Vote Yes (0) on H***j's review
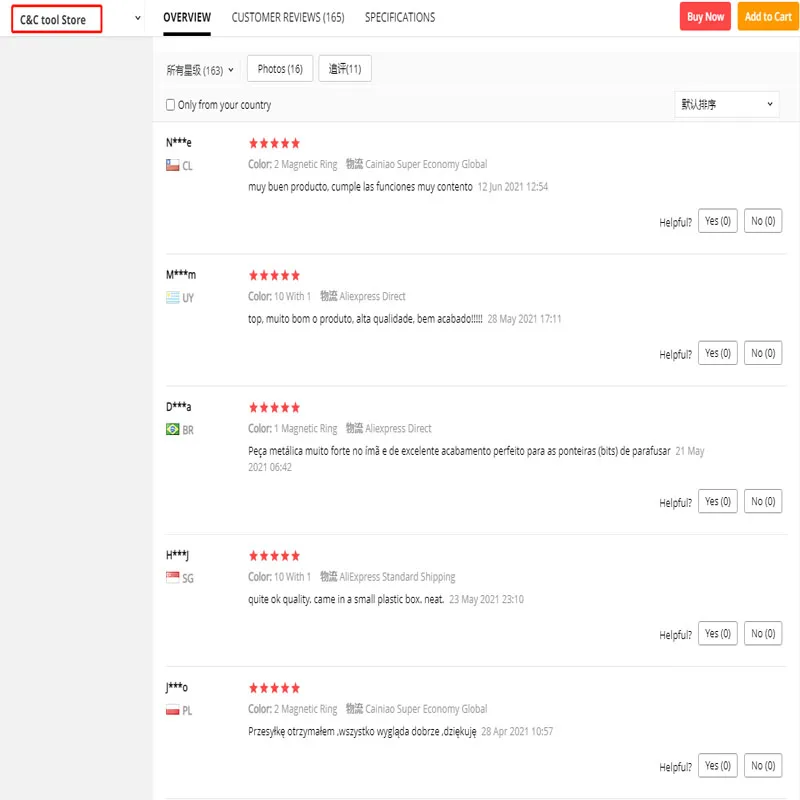This screenshot has height=800, width=800. pos(717,633)
